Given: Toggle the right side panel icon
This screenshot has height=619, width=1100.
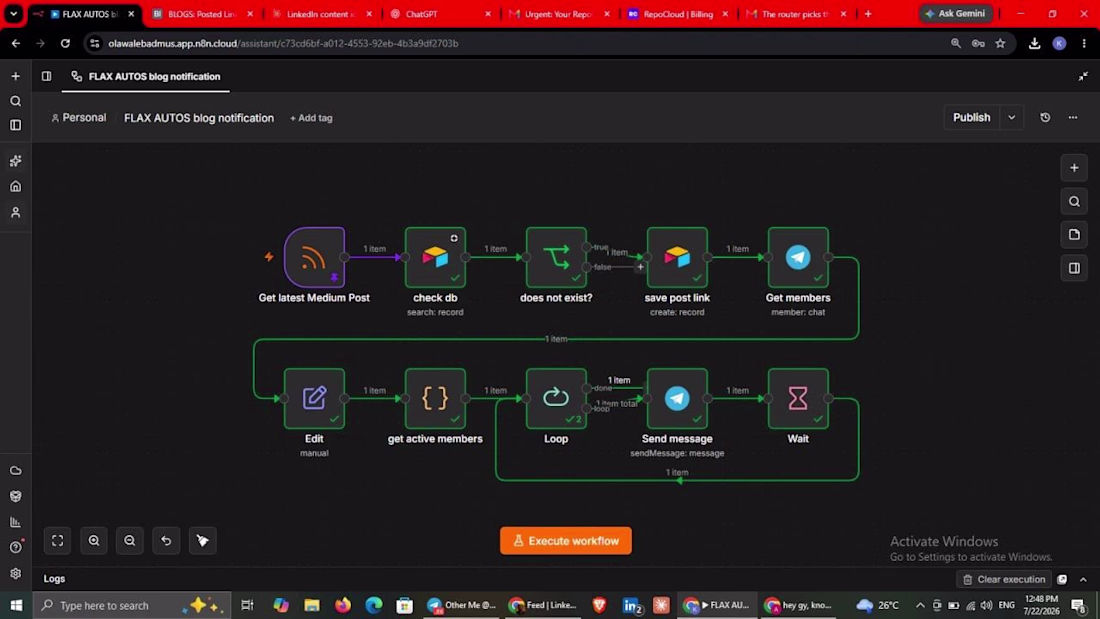Looking at the screenshot, I should click(x=1074, y=268).
